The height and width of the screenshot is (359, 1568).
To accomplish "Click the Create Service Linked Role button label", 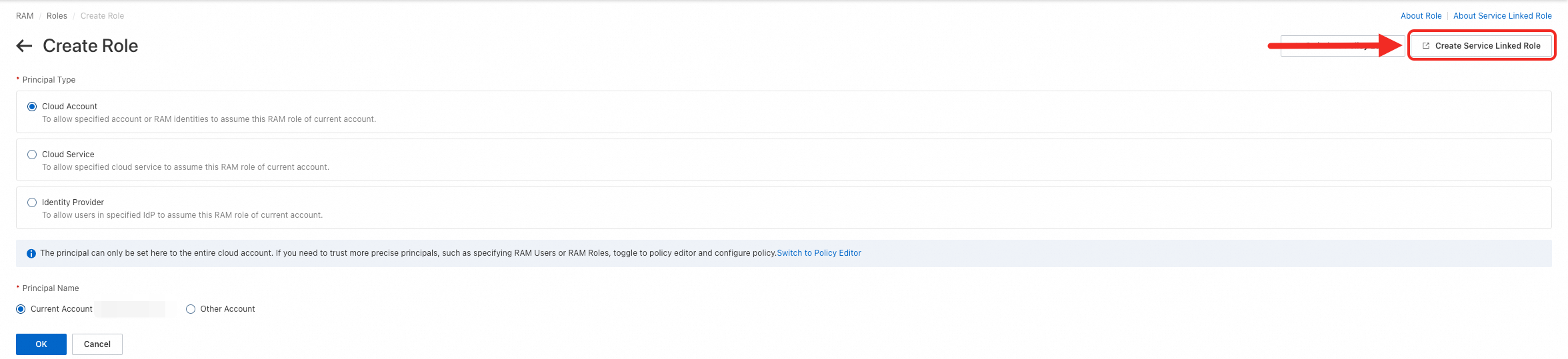I will tap(1487, 46).
